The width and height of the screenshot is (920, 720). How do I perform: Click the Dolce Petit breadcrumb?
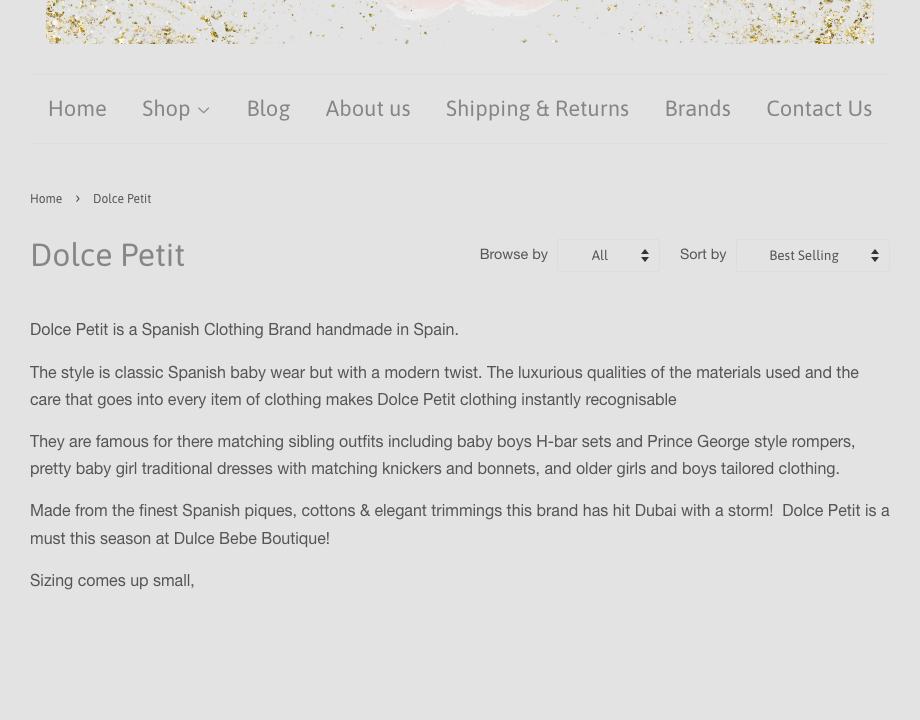[x=122, y=199]
